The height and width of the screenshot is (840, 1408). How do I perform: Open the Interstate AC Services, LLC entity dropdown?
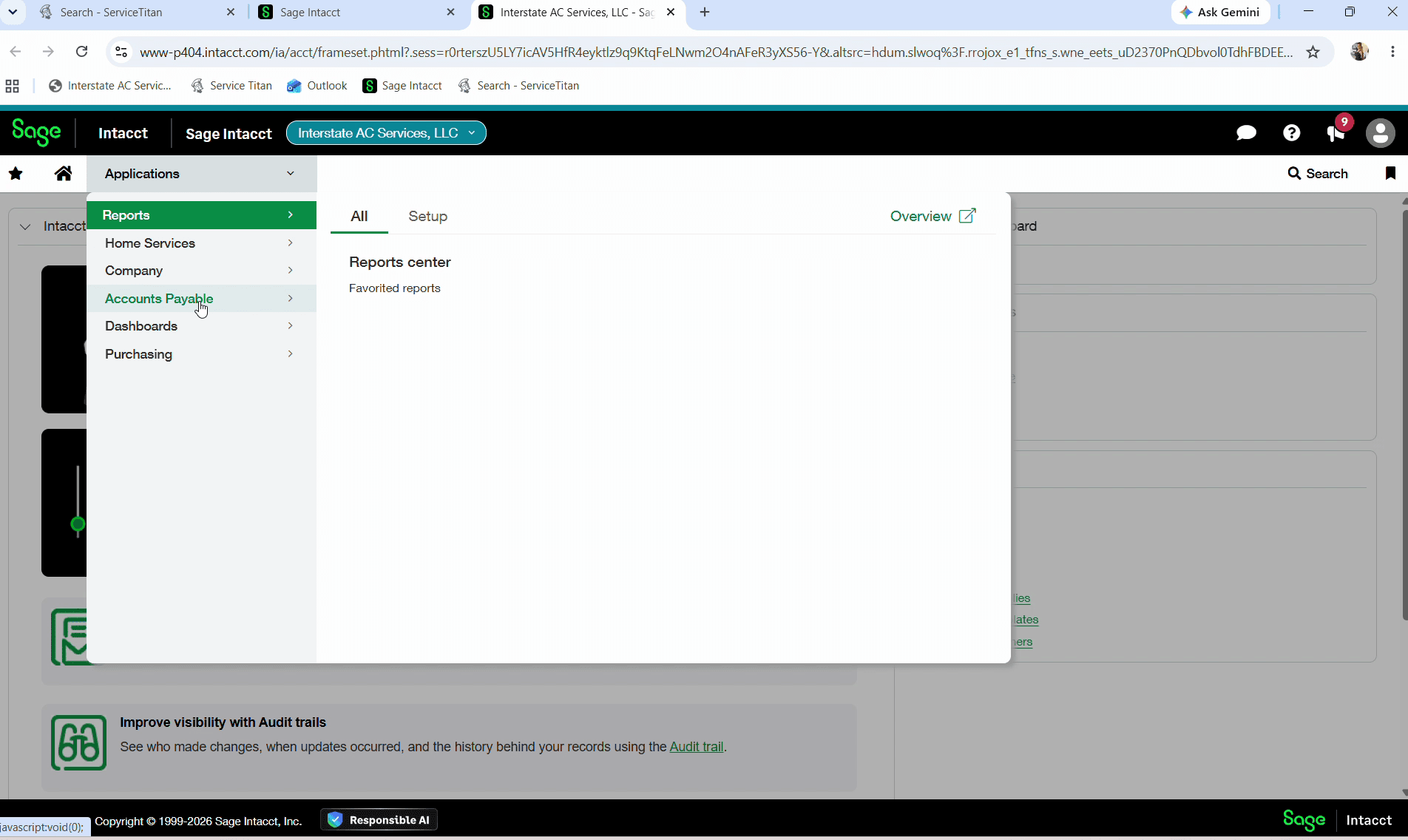pyautogui.click(x=386, y=133)
